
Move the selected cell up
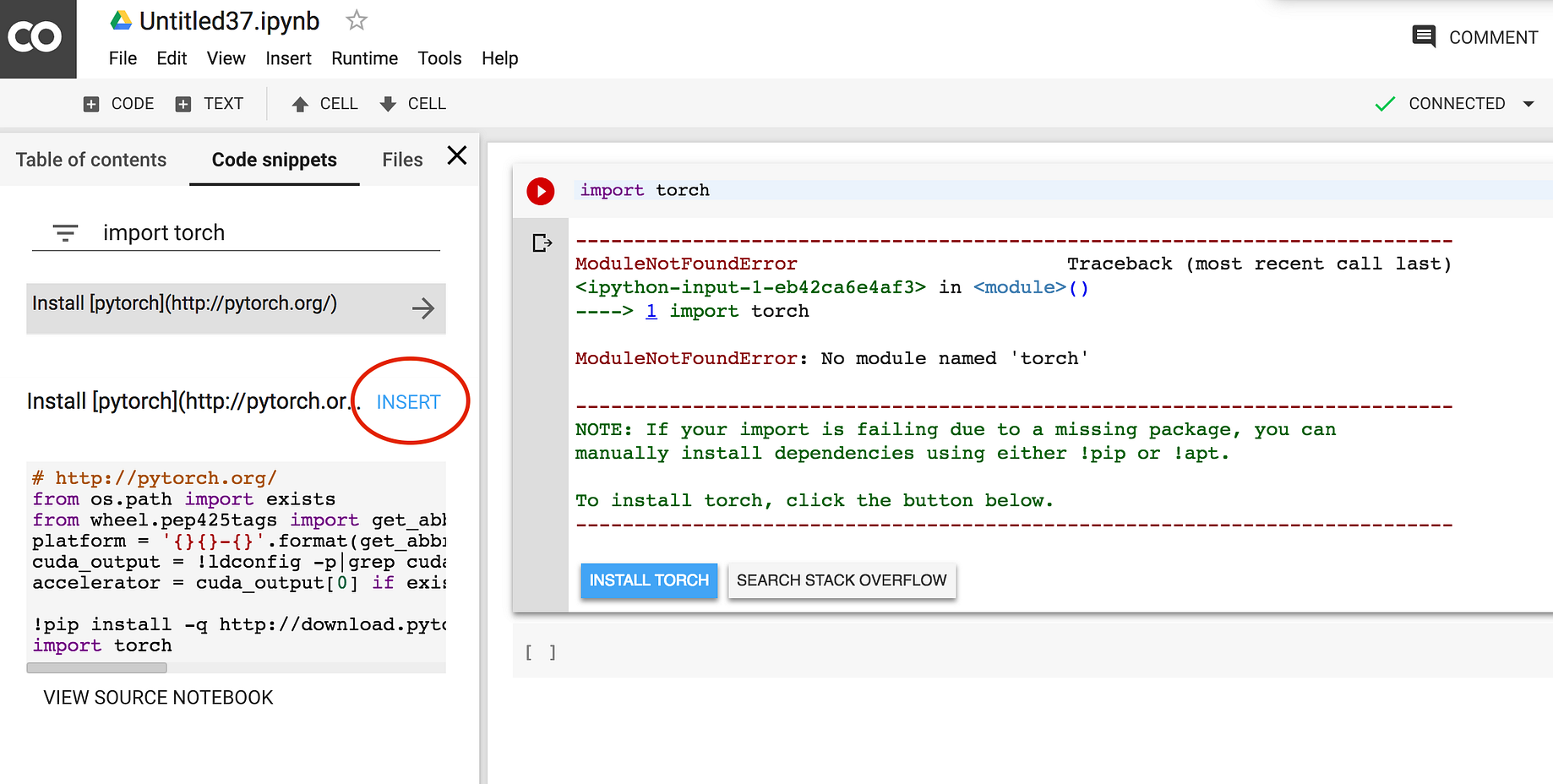(324, 103)
